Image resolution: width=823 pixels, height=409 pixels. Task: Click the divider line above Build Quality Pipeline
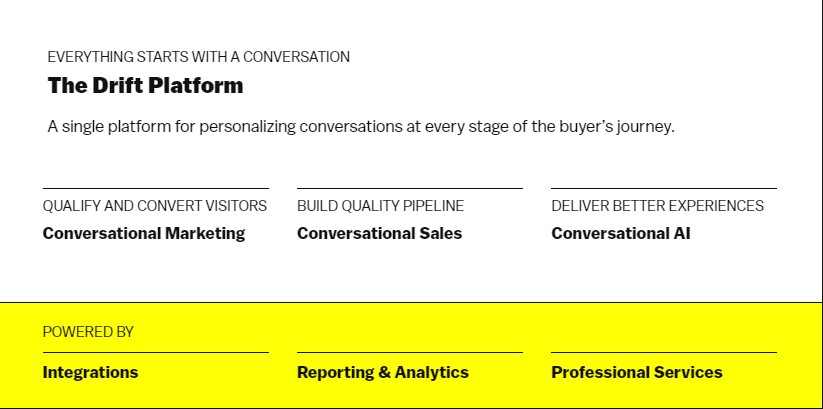(410, 188)
